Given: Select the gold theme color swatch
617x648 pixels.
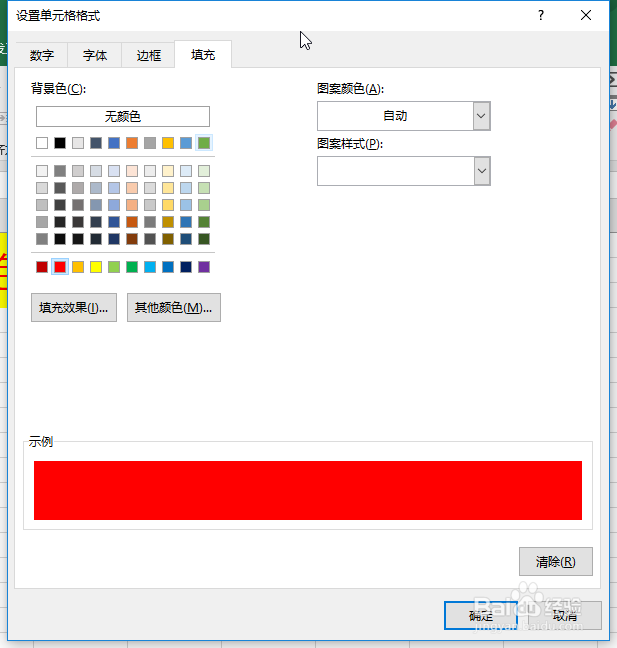Looking at the screenshot, I should pos(168,143).
